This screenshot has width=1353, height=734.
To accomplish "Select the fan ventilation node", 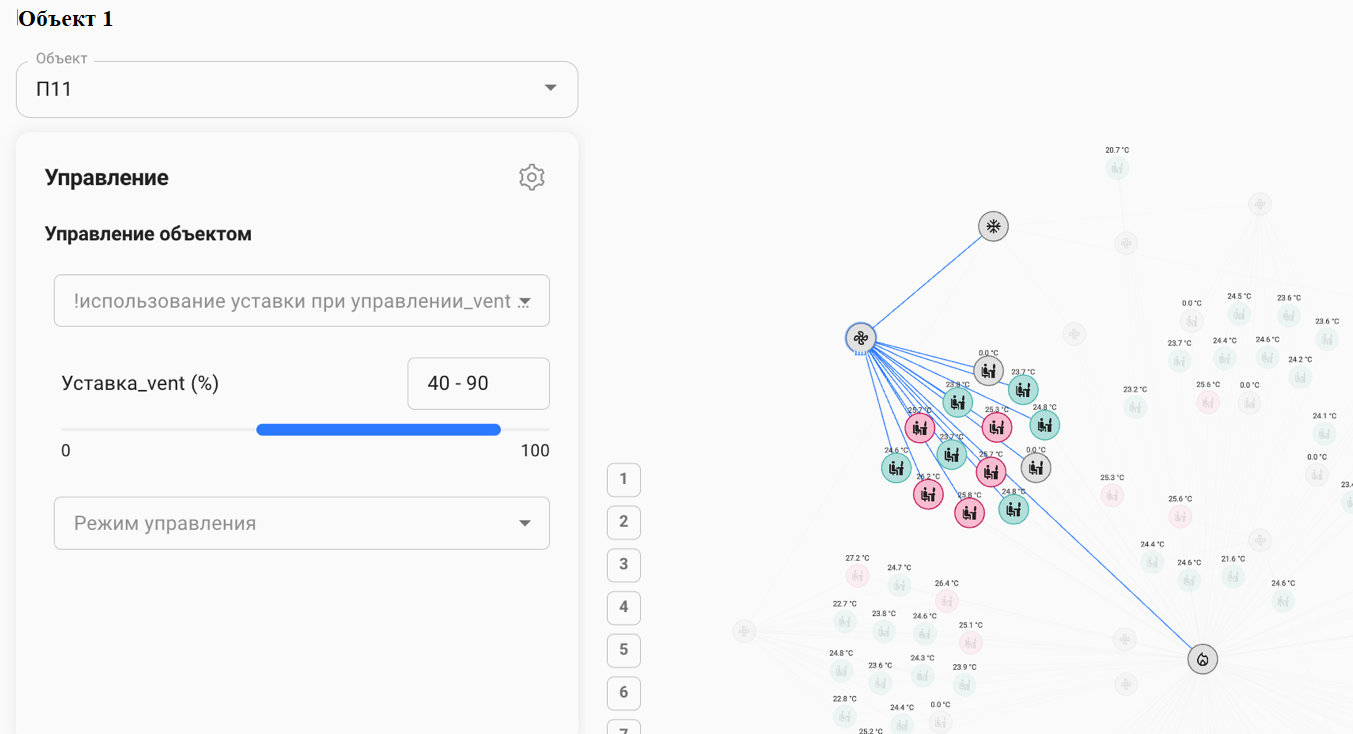I will tap(860, 338).
